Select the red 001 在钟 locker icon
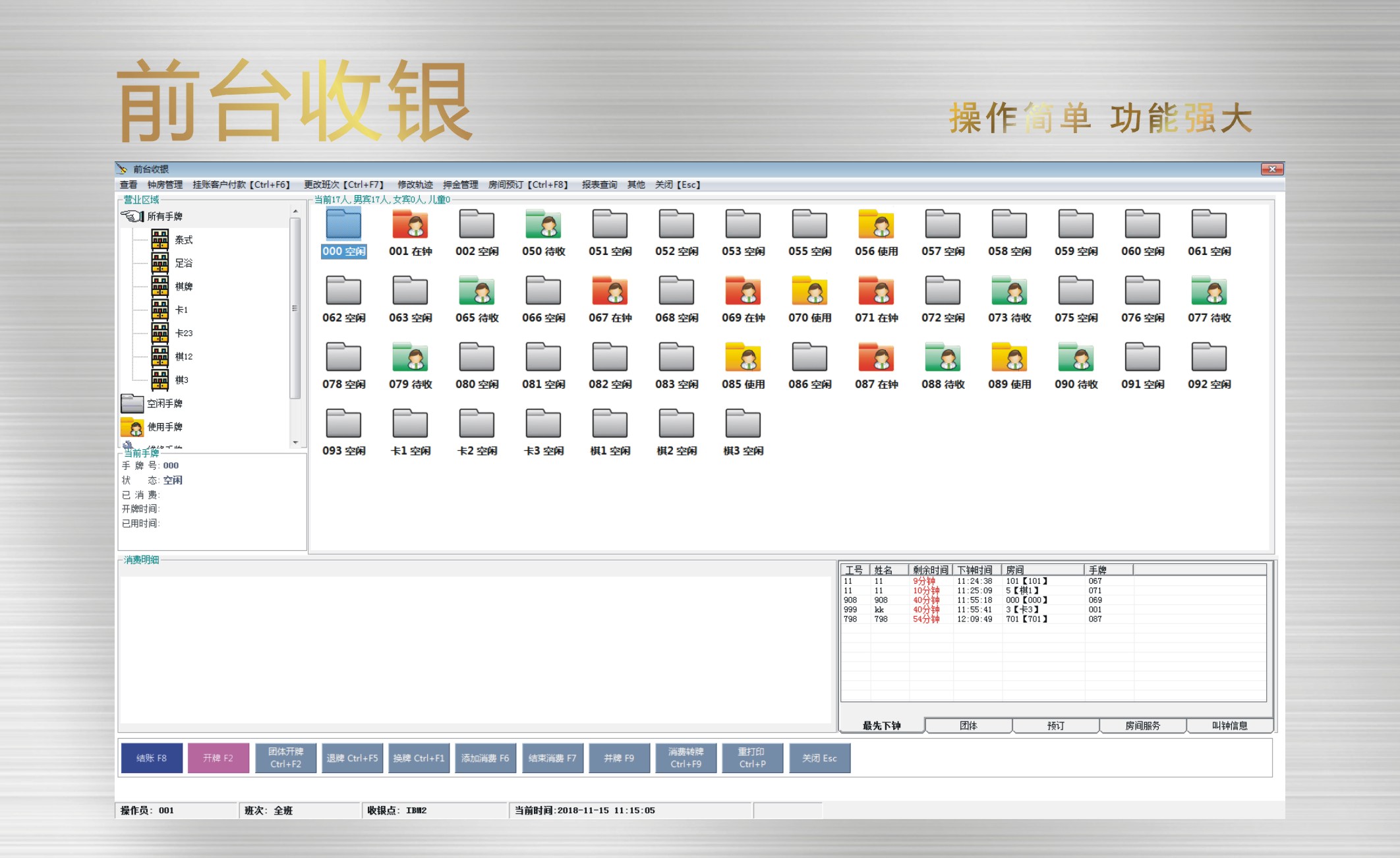Screen dimensions: 1400x858 coord(410,225)
